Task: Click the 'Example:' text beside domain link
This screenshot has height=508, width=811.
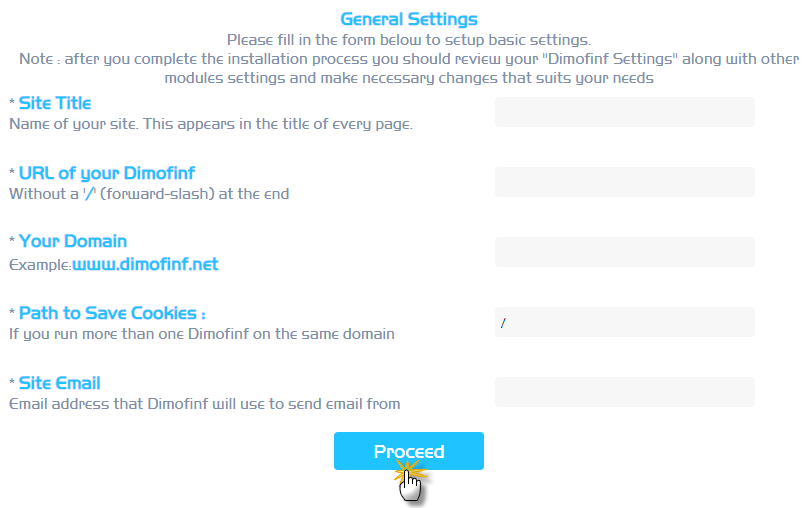Action: 40,265
